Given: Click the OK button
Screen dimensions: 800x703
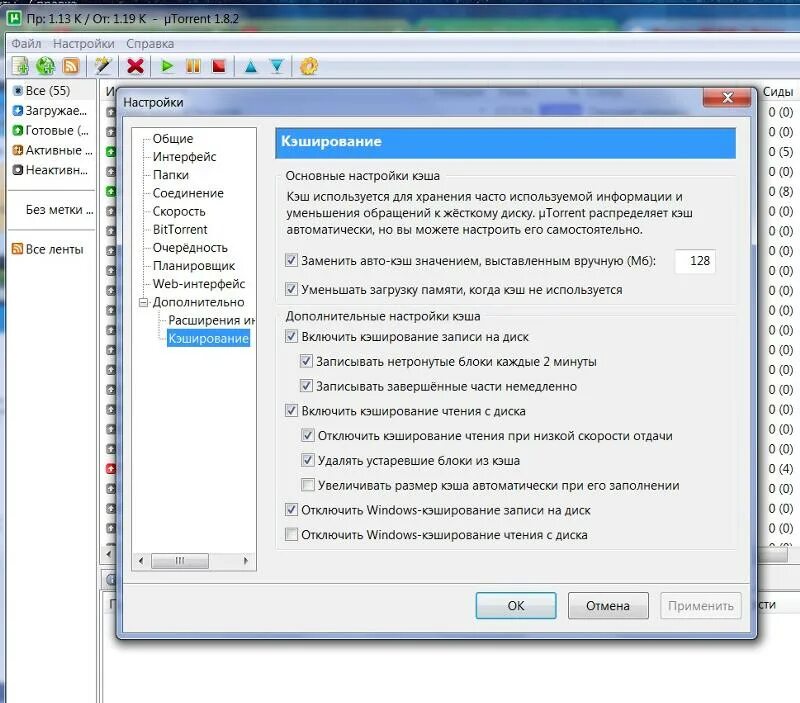Looking at the screenshot, I should tap(516, 606).
